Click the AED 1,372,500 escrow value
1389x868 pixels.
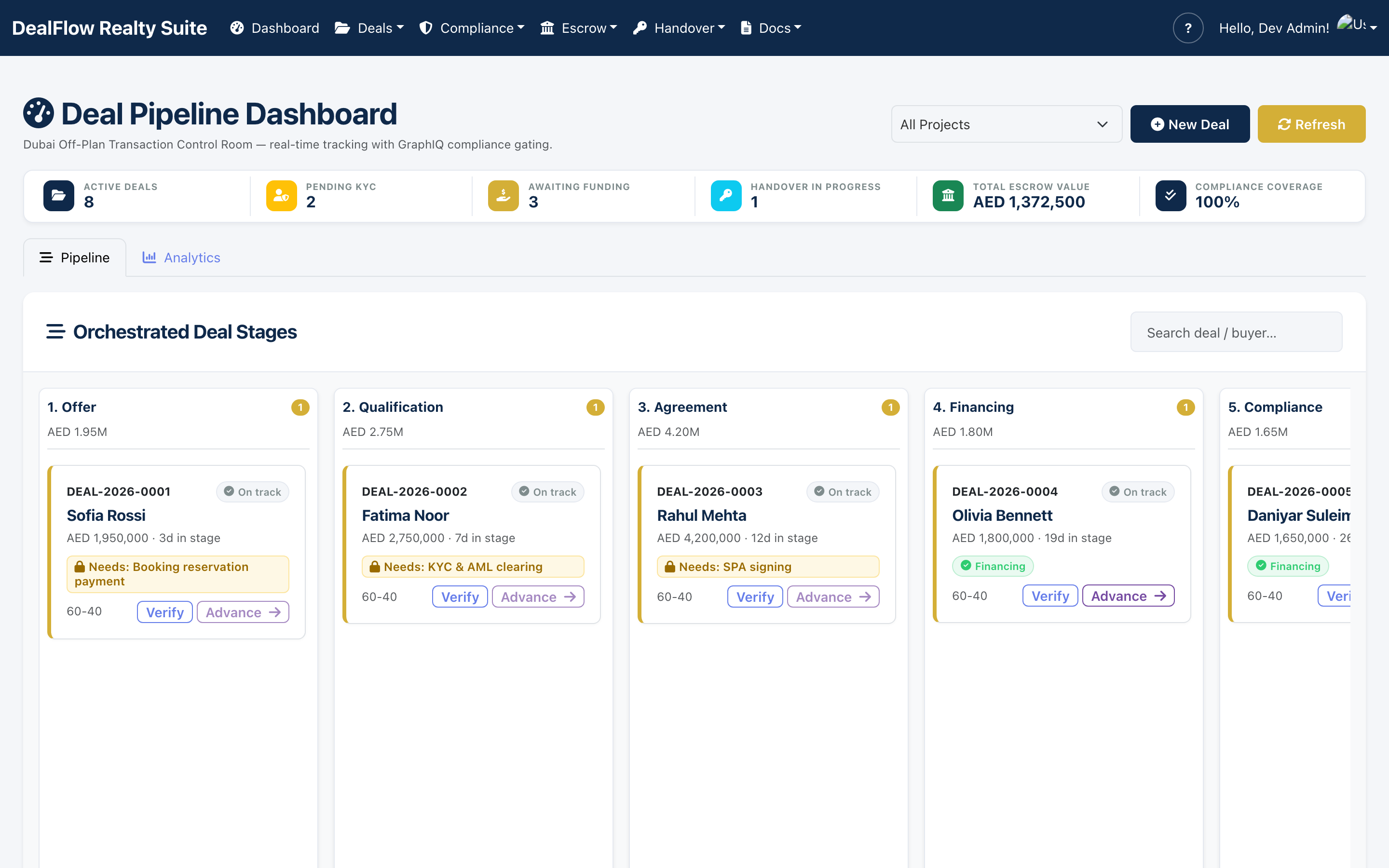click(x=1029, y=202)
